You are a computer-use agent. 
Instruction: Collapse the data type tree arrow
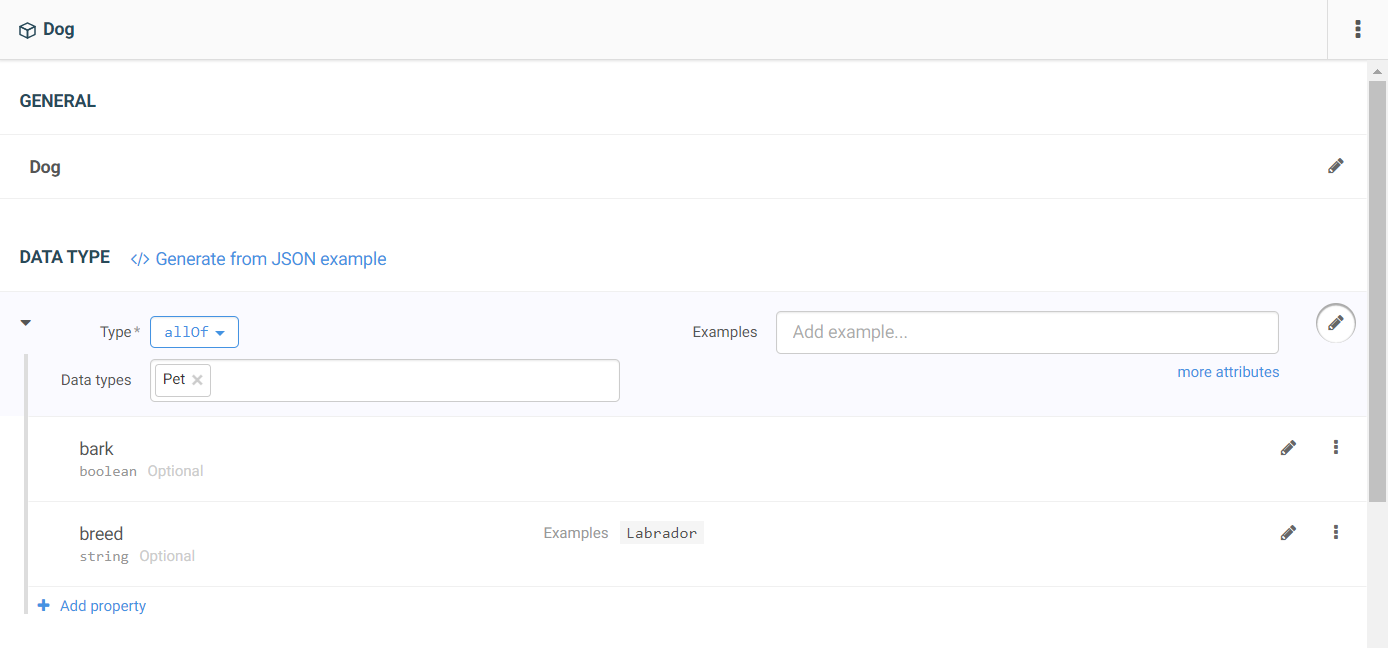click(x=26, y=322)
